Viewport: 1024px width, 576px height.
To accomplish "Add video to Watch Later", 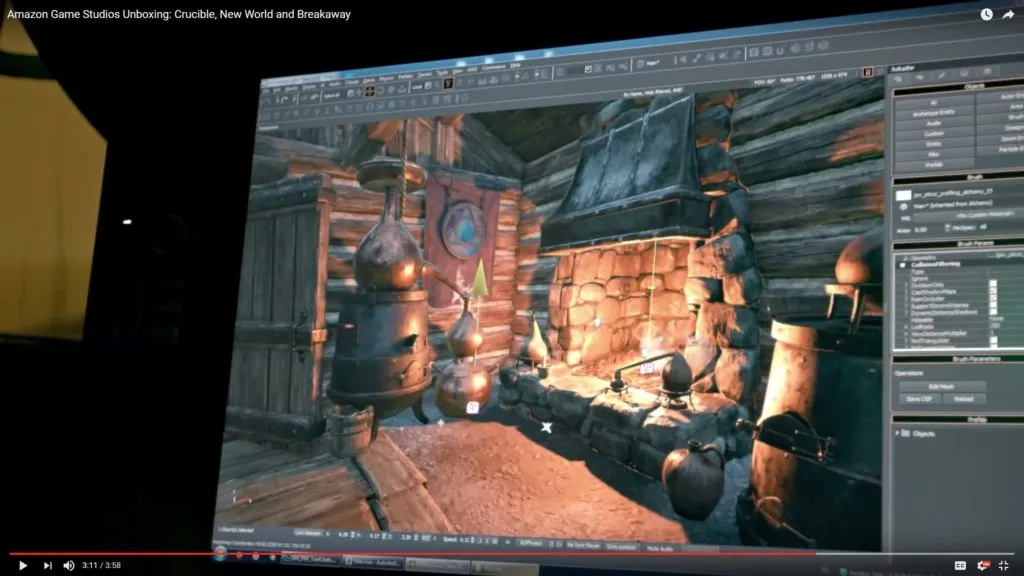I will click(986, 14).
